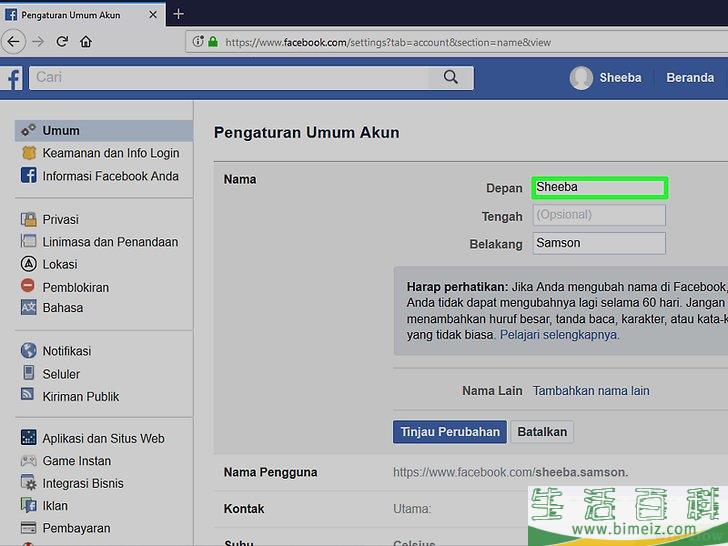Click the Tengah optional name field

click(599, 215)
